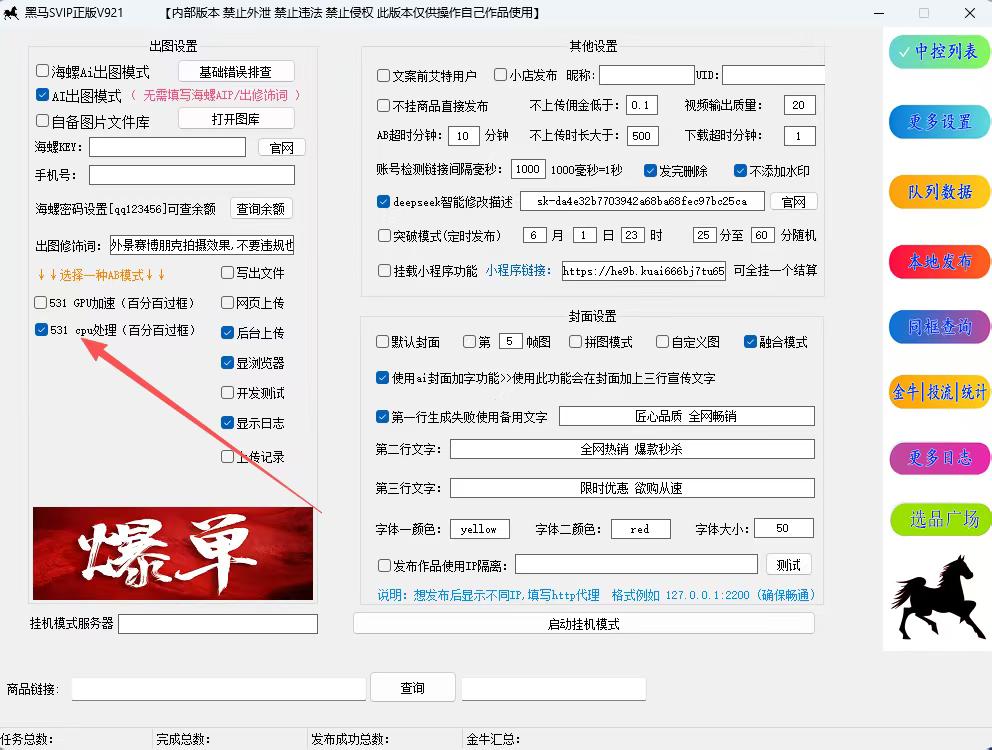Click 启动挂机模式 button
This screenshot has width=992, height=750.
pos(584,624)
